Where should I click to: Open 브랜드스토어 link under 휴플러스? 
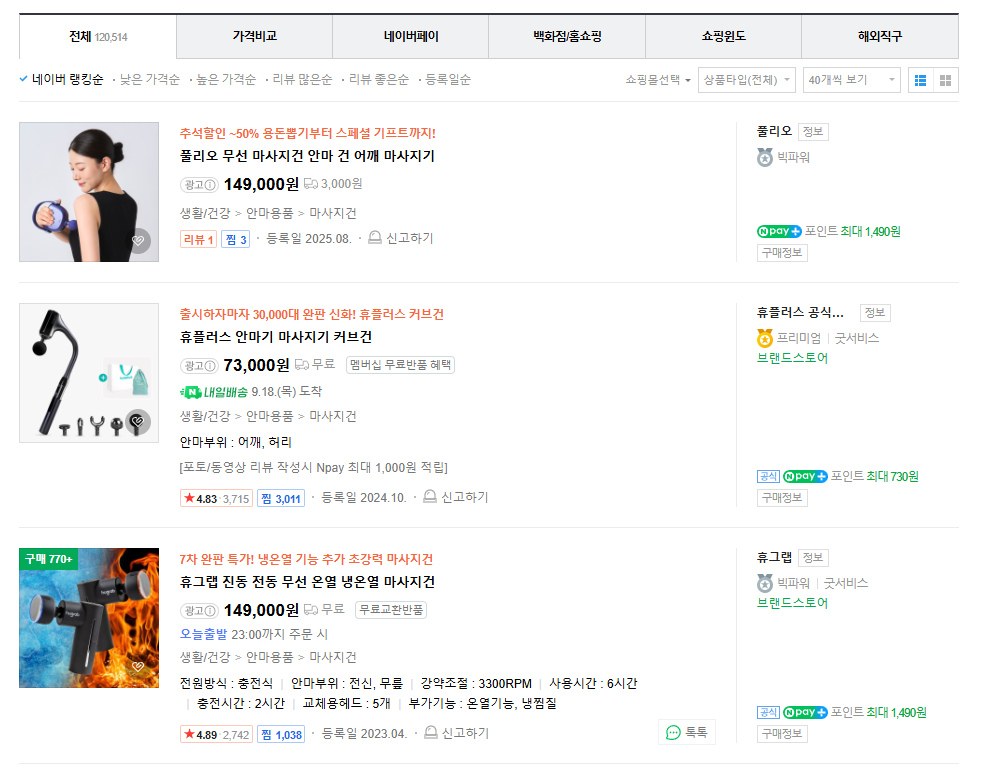792,358
